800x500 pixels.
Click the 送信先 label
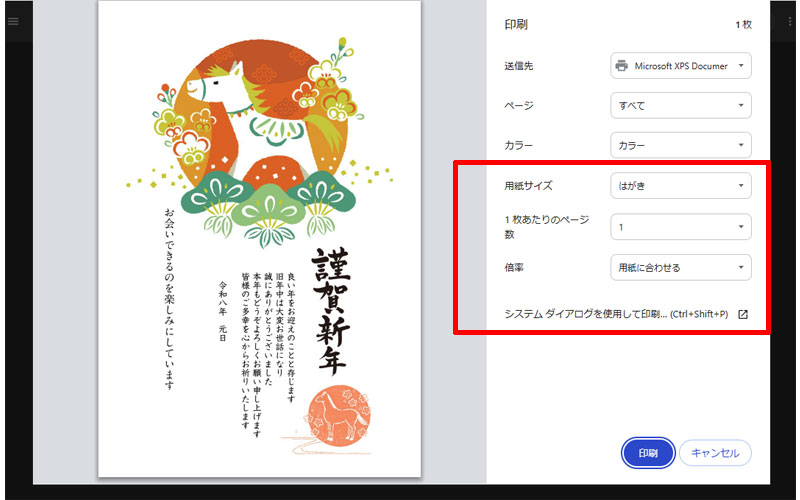pos(519,66)
